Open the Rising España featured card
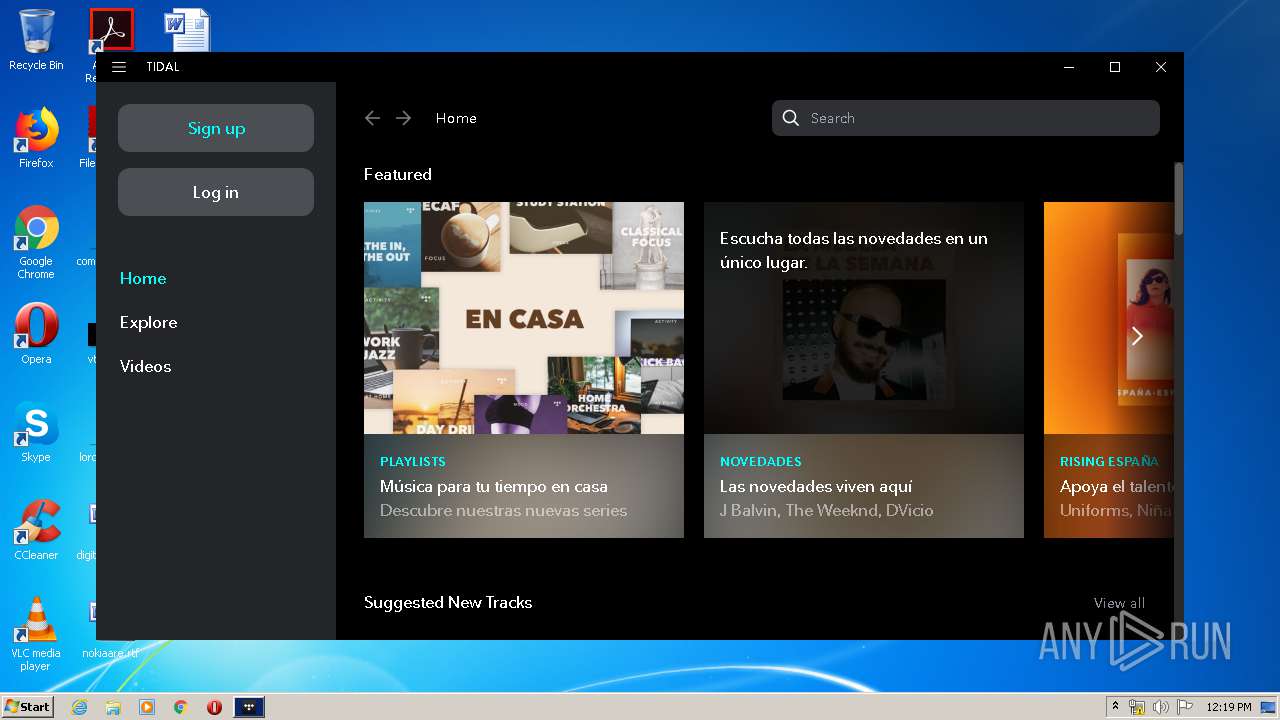This screenshot has height=720, width=1280. pos(1109,370)
